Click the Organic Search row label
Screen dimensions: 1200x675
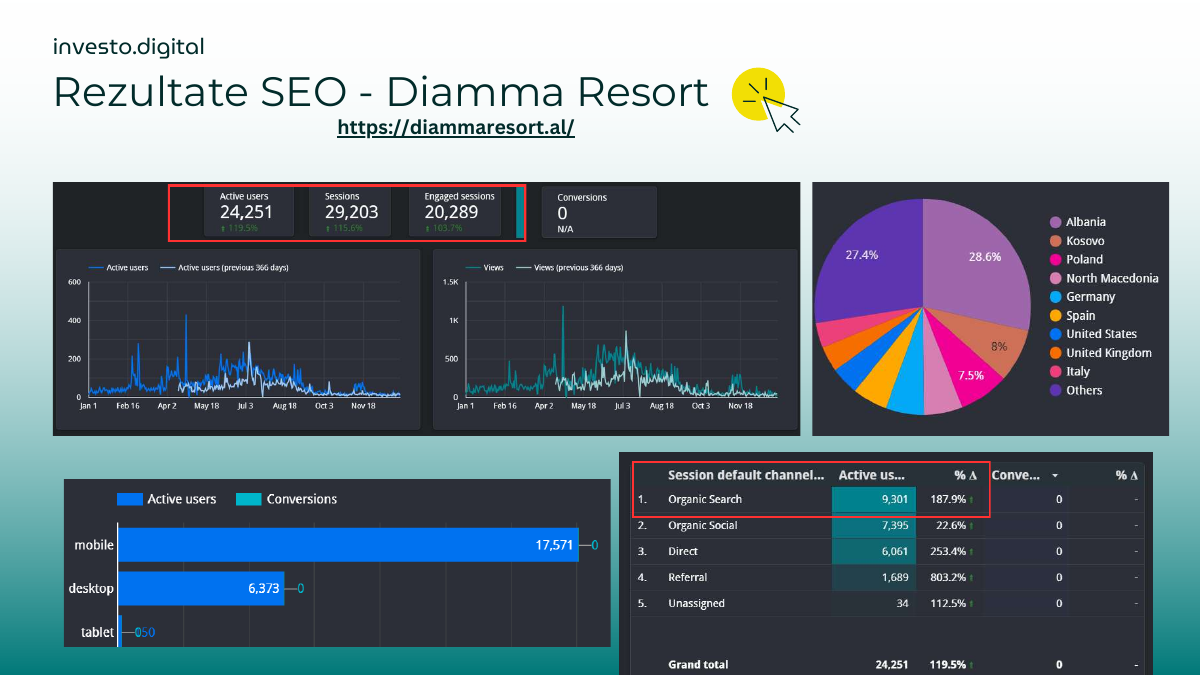click(705, 499)
